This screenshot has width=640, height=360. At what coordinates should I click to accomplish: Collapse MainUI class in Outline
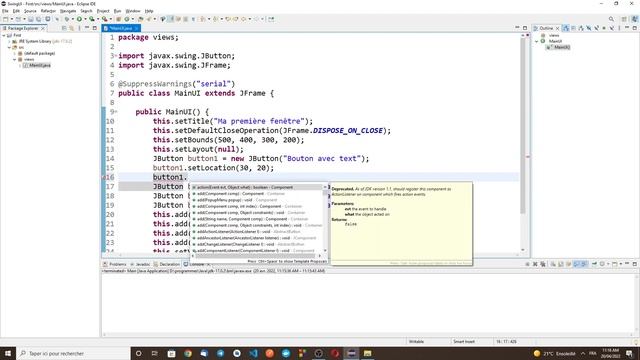pyautogui.click(x=537, y=41)
